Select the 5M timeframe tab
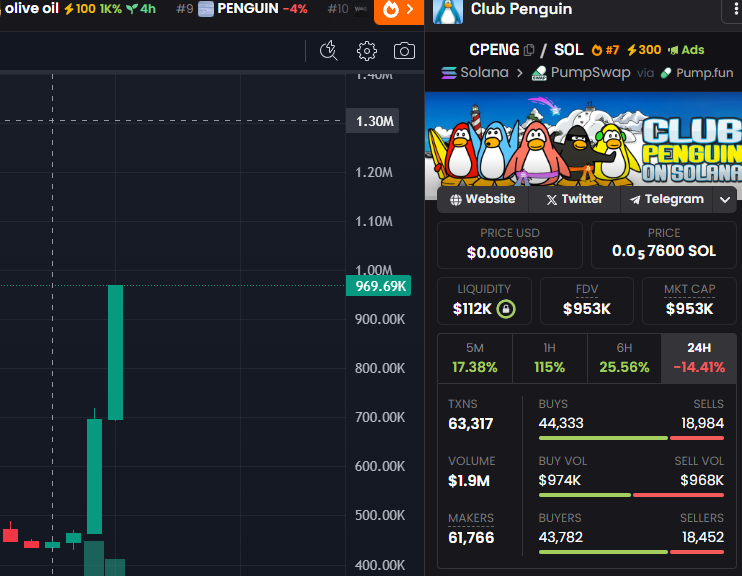This screenshot has height=576, width=742. pyautogui.click(x=475, y=358)
